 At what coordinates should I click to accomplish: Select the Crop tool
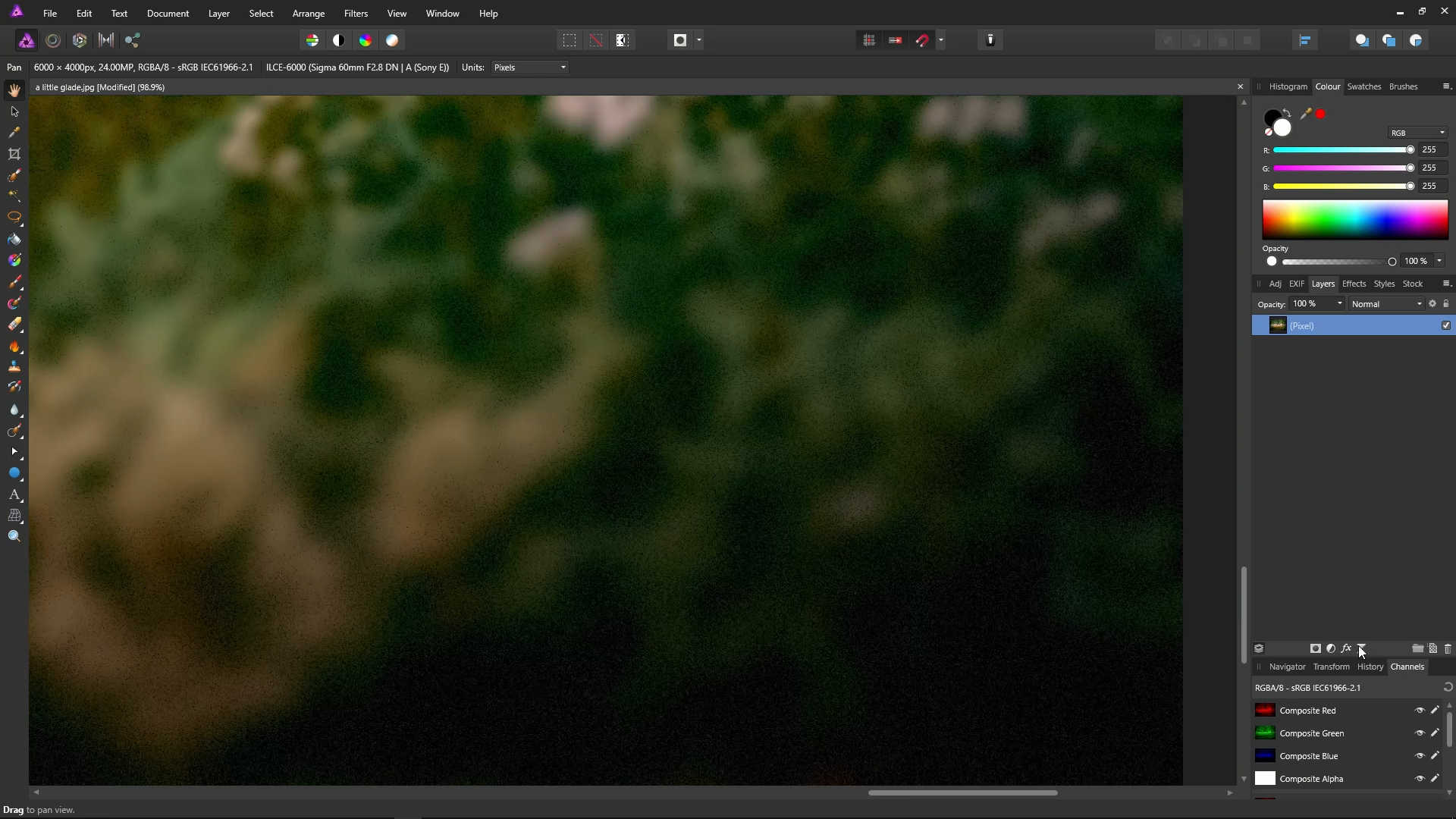click(x=14, y=154)
